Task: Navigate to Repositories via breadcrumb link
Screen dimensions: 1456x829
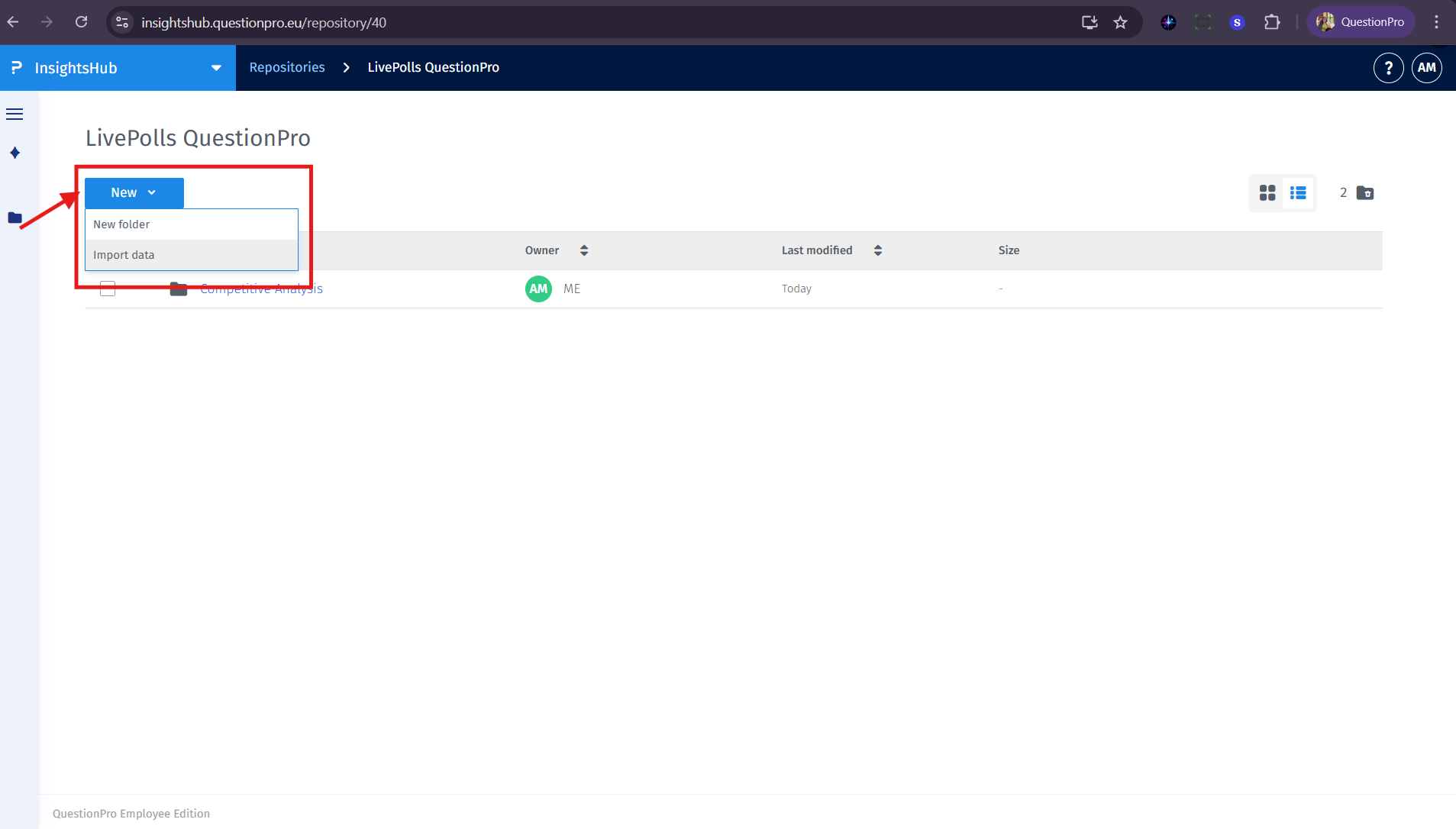Action: pos(287,67)
